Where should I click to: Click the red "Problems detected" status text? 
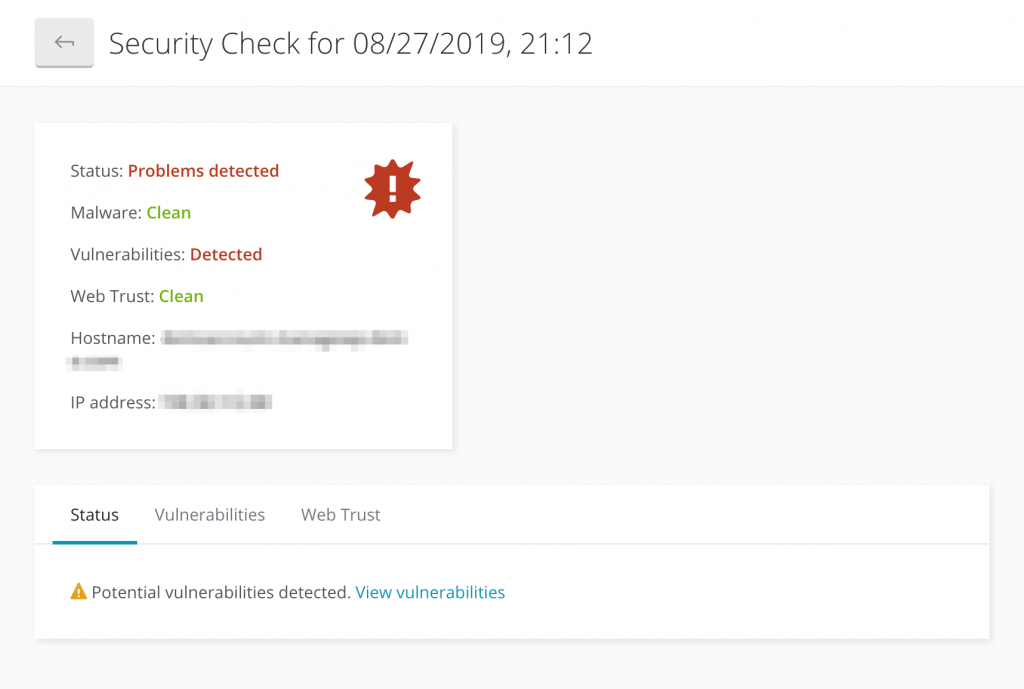pos(203,171)
